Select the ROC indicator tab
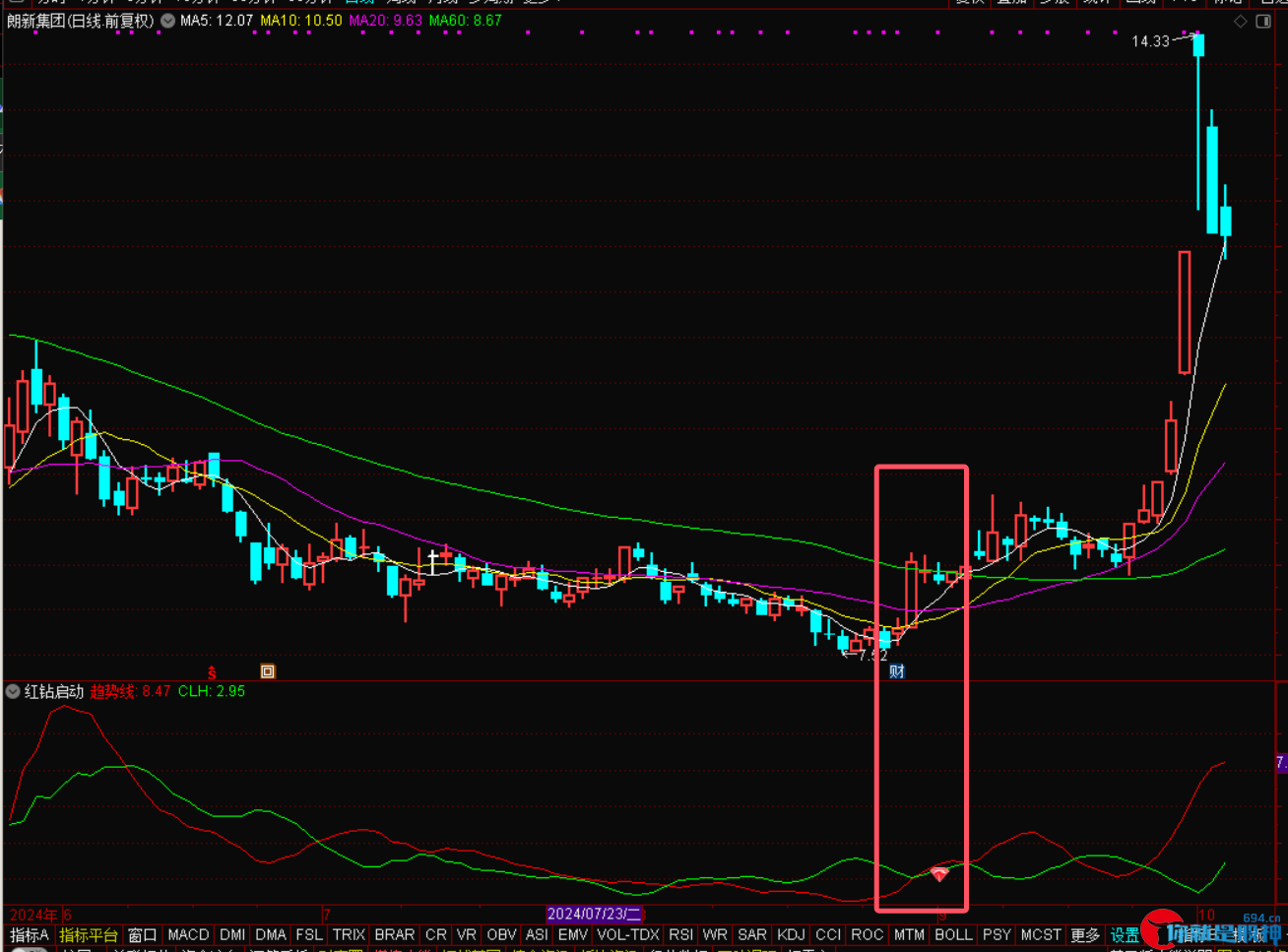This screenshot has height=952, width=1288. pyautogui.click(x=867, y=934)
